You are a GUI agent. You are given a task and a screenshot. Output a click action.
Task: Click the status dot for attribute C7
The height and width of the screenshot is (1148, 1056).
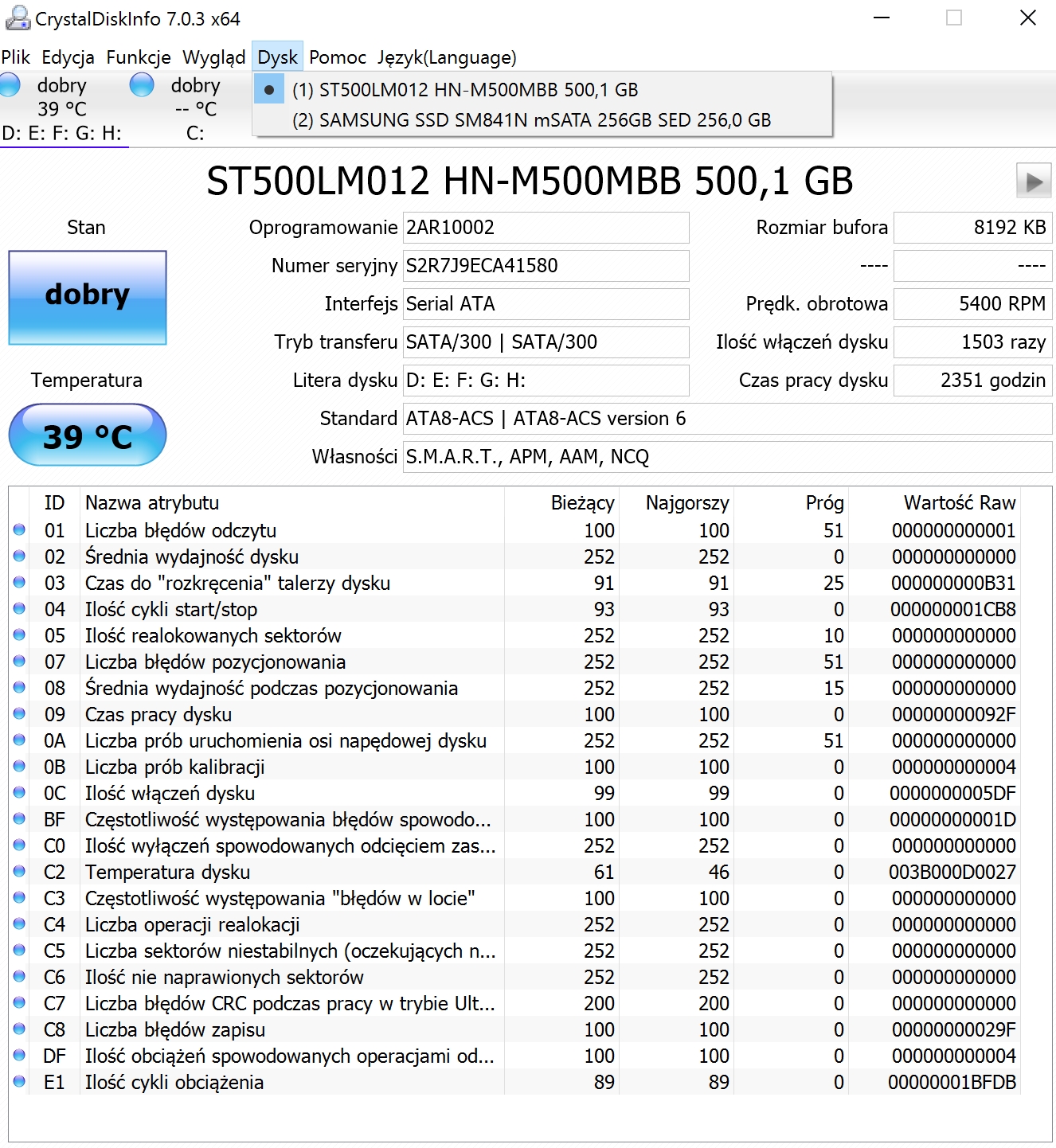(x=19, y=1002)
